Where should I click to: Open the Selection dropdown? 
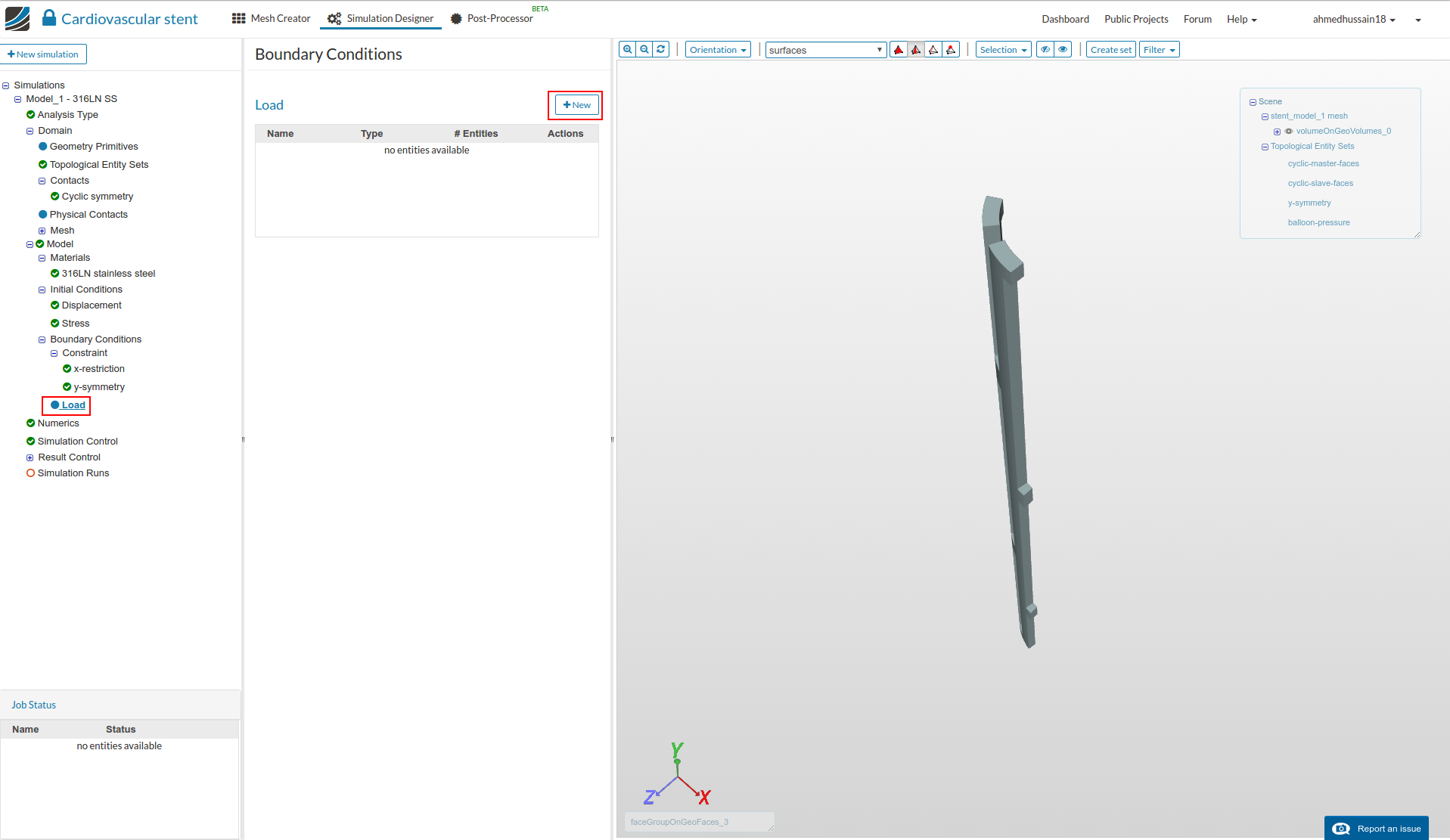[x=1004, y=50]
